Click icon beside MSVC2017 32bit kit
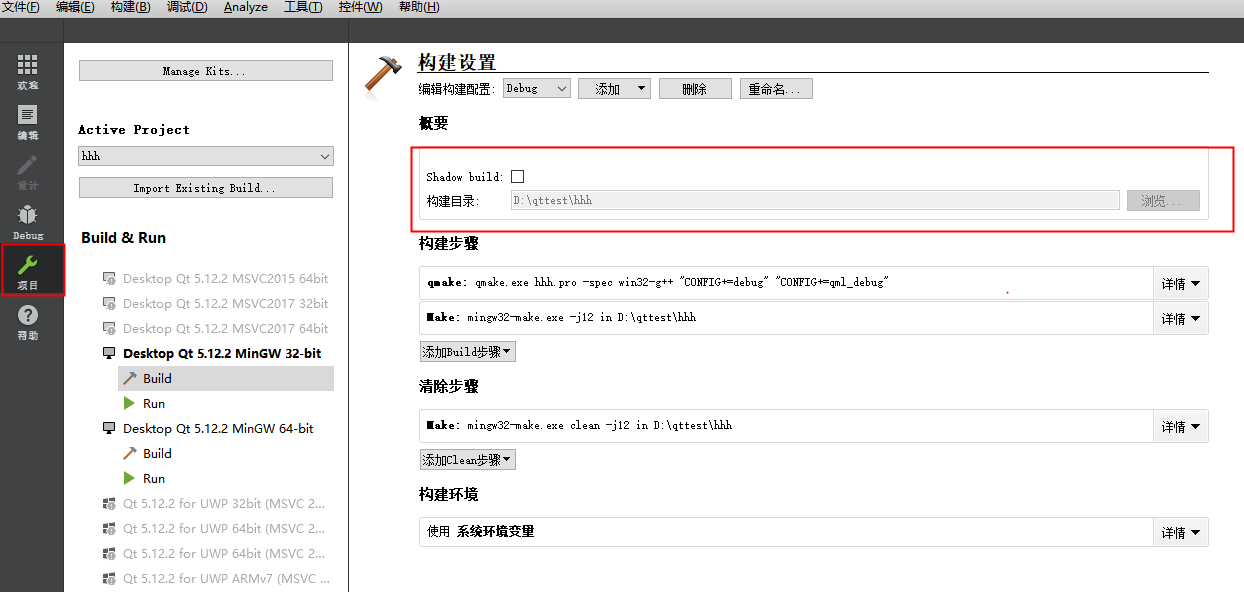Screen dimensions: 1244x592 (x=109, y=304)
